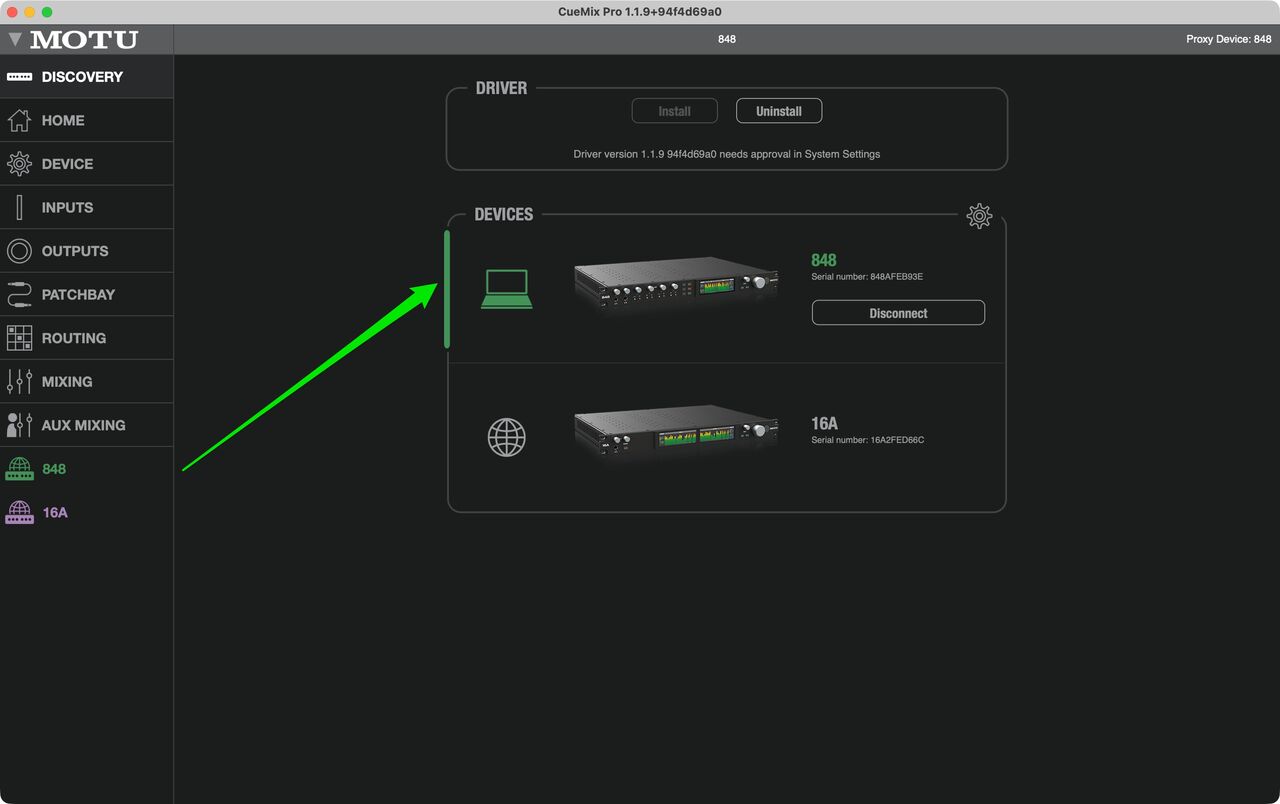The height and width of the screenshot is (804, 1280).
Task: Click the green laptop connection icon
Action: tap(507, 289)
